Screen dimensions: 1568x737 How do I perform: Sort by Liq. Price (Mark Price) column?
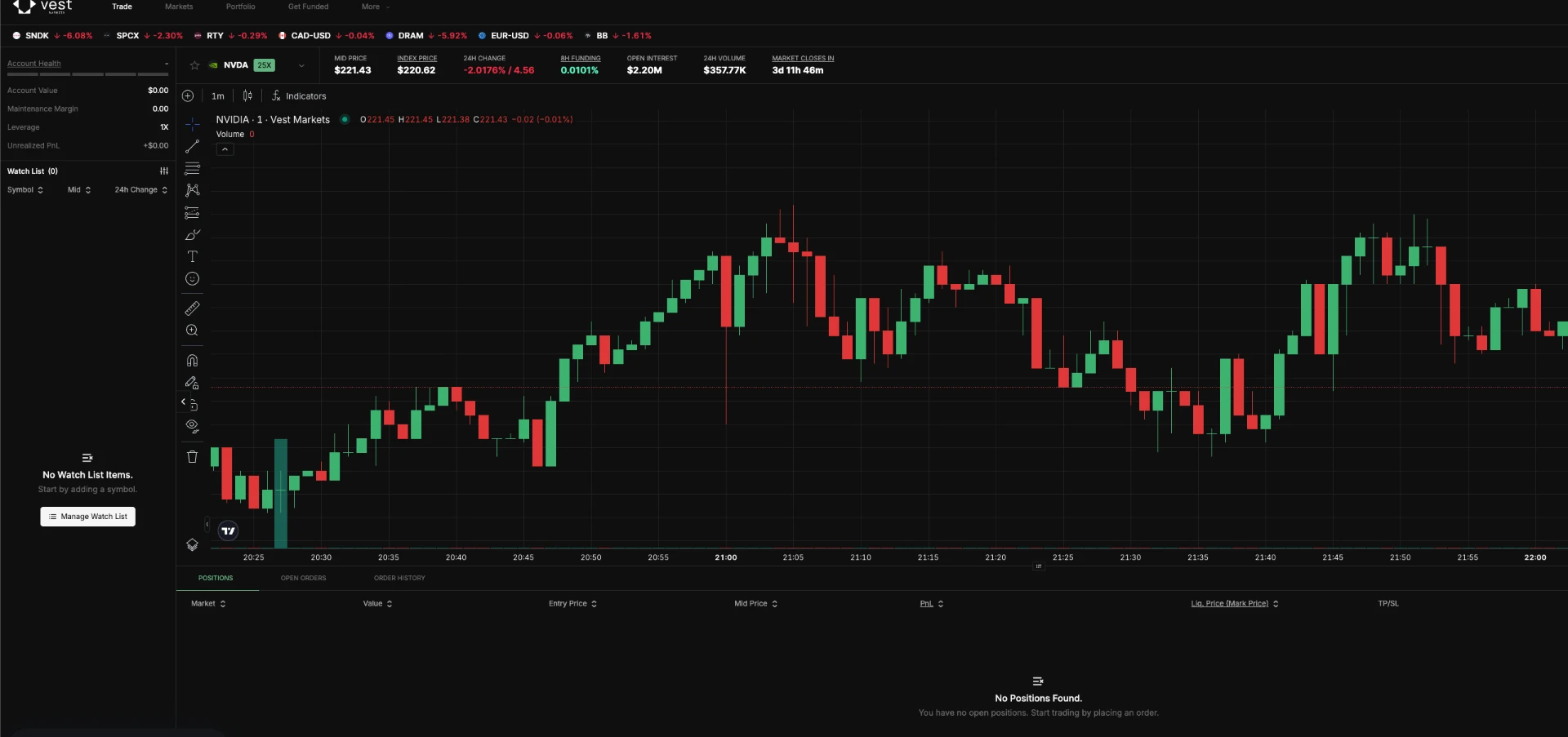coord(1235,604)
